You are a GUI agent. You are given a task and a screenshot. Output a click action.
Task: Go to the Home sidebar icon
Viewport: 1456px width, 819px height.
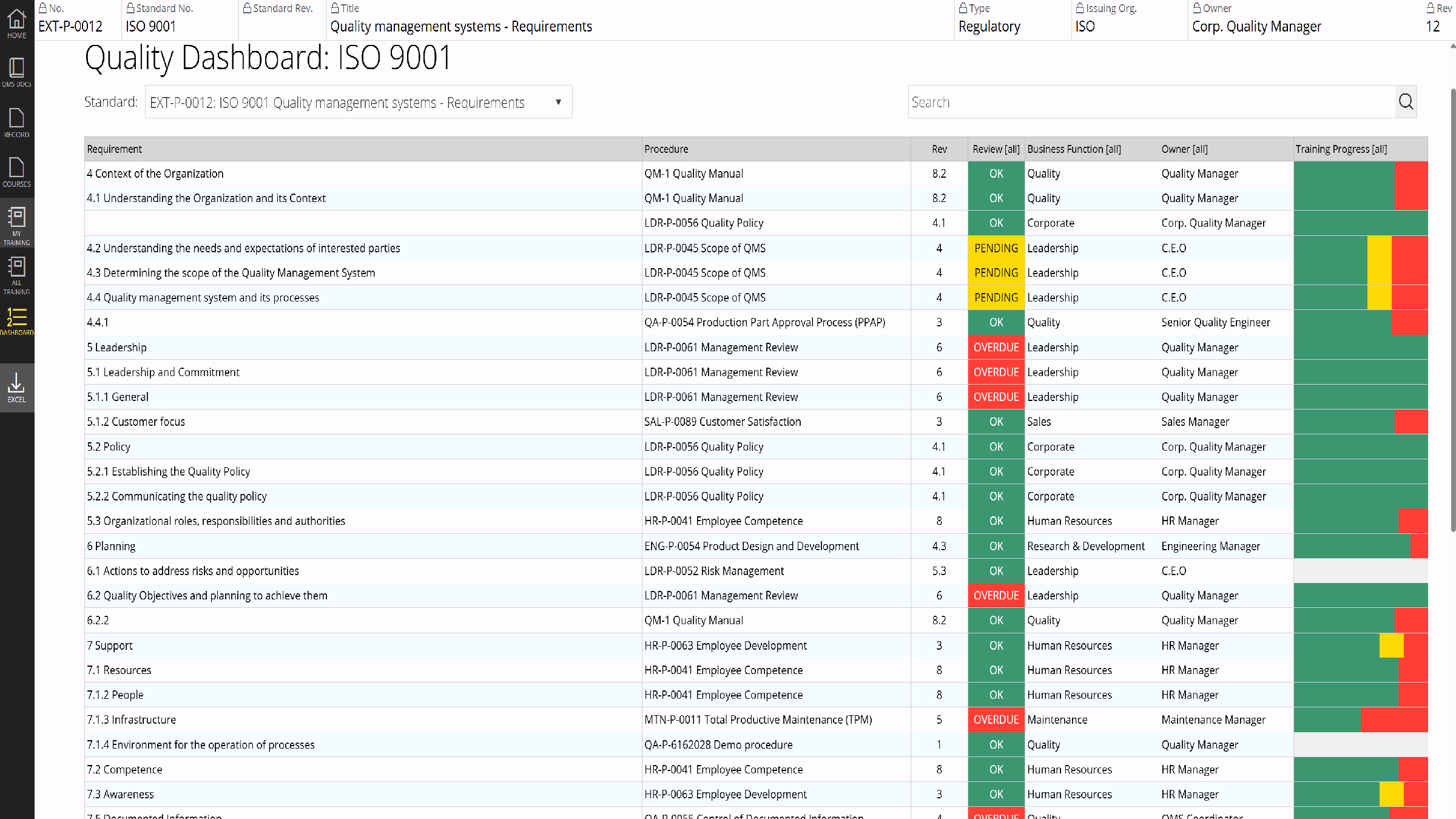[x=17, y=24]
